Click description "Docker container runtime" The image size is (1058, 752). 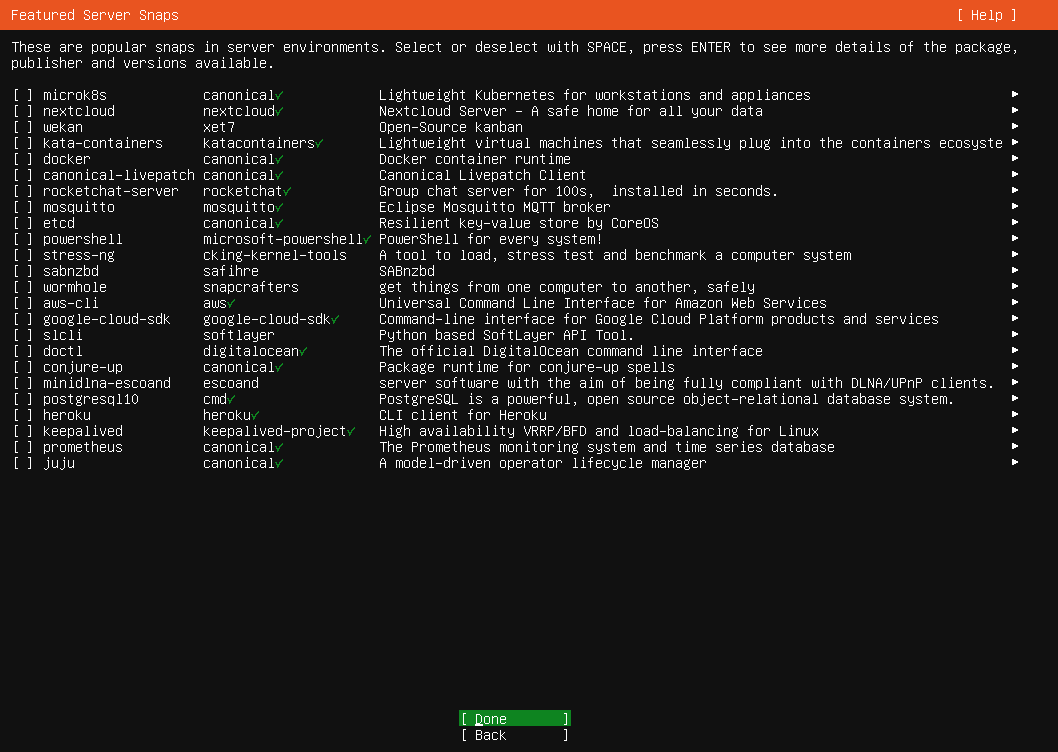click(x=474, y=159)
